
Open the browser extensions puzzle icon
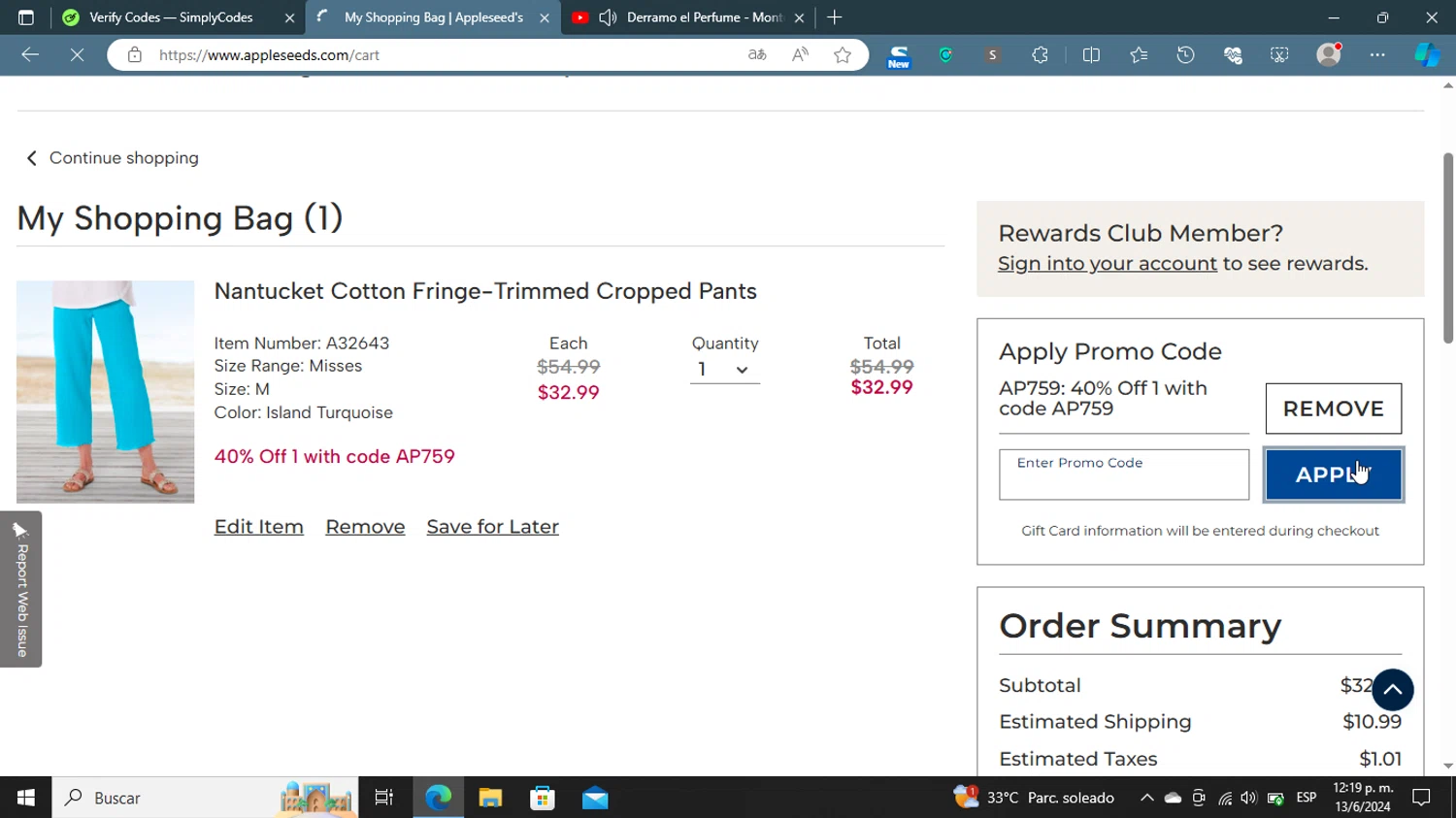(1040, 55)
